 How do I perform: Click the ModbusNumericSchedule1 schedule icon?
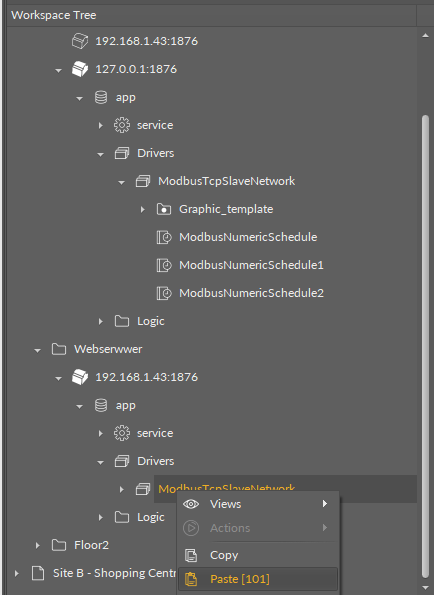[x=164, y=265]
